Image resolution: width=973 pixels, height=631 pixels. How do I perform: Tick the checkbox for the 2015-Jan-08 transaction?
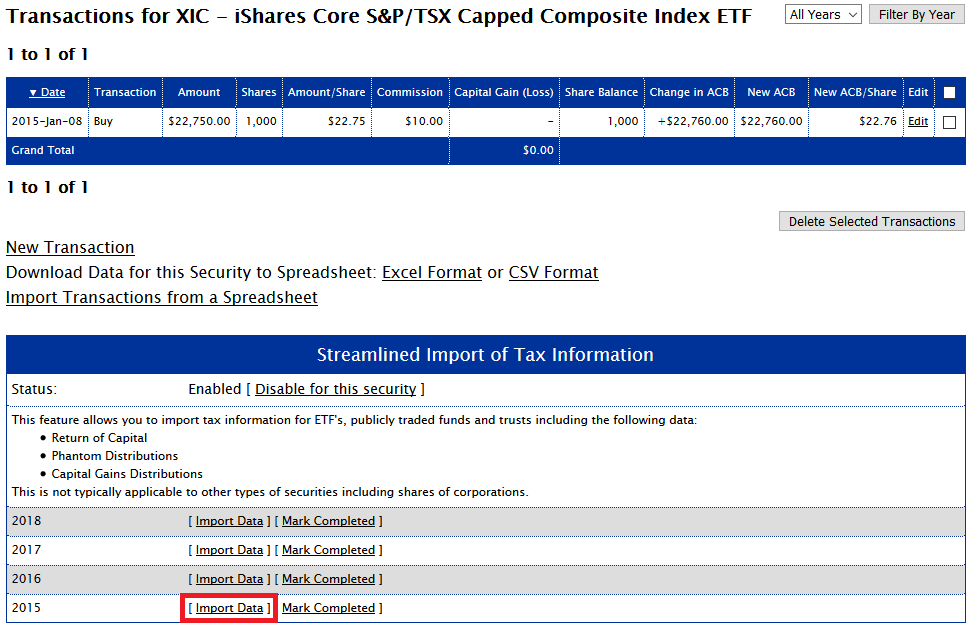point(949,122)
